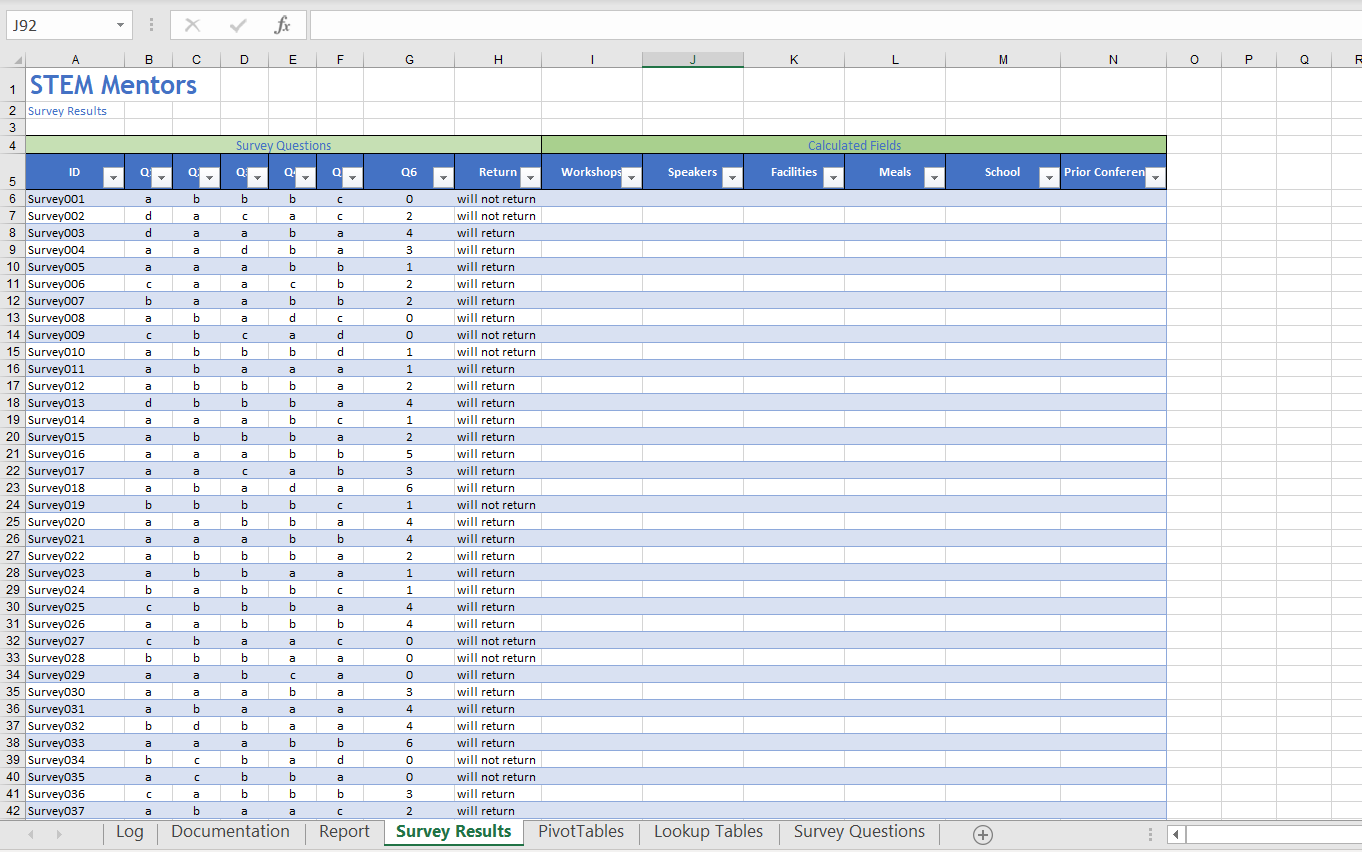Click into the formula bar input area
The width and height of the screenshot is (1362, 852).
[835, 25]
